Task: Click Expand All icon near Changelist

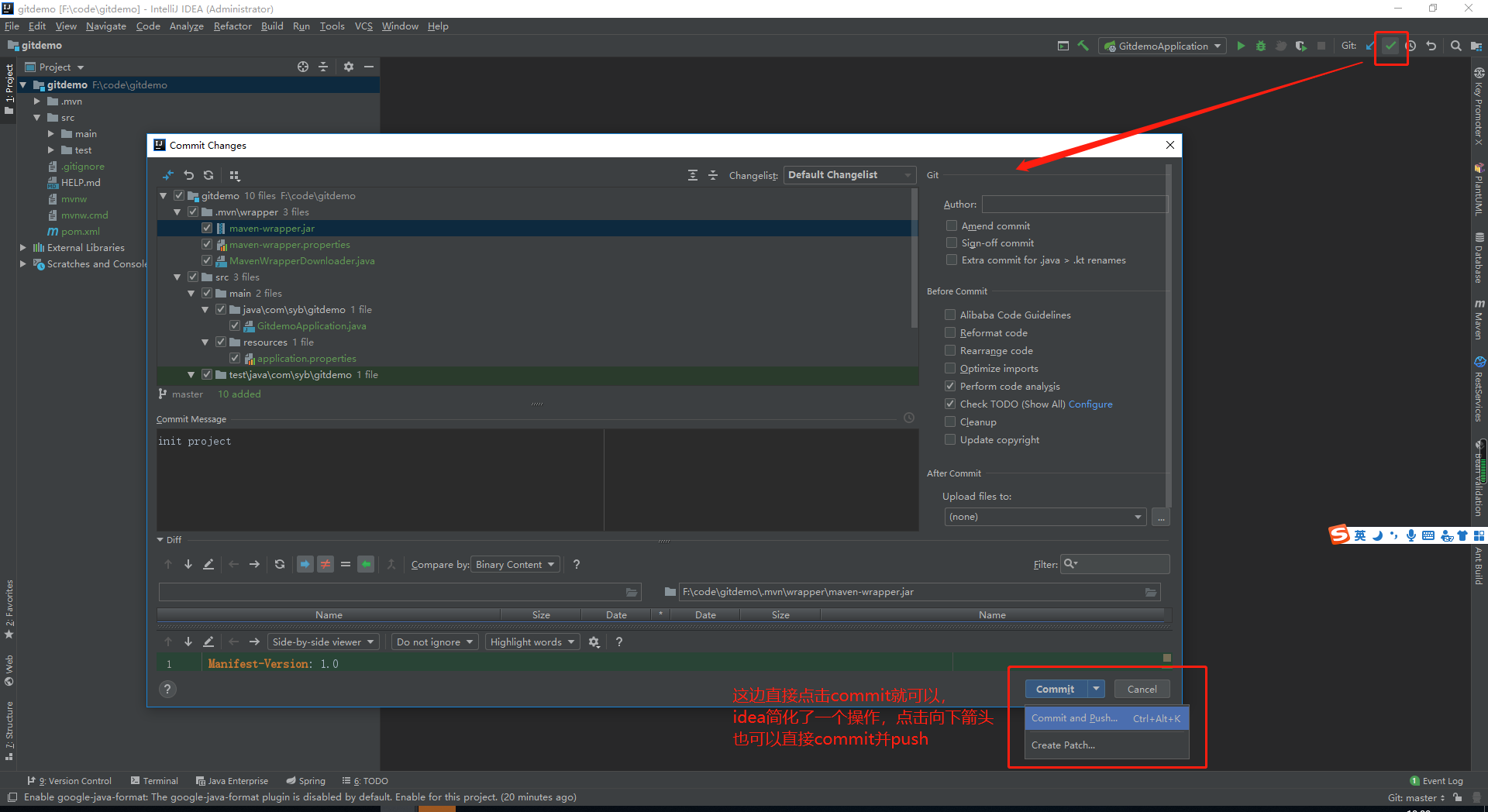Action: pos(693,175)
